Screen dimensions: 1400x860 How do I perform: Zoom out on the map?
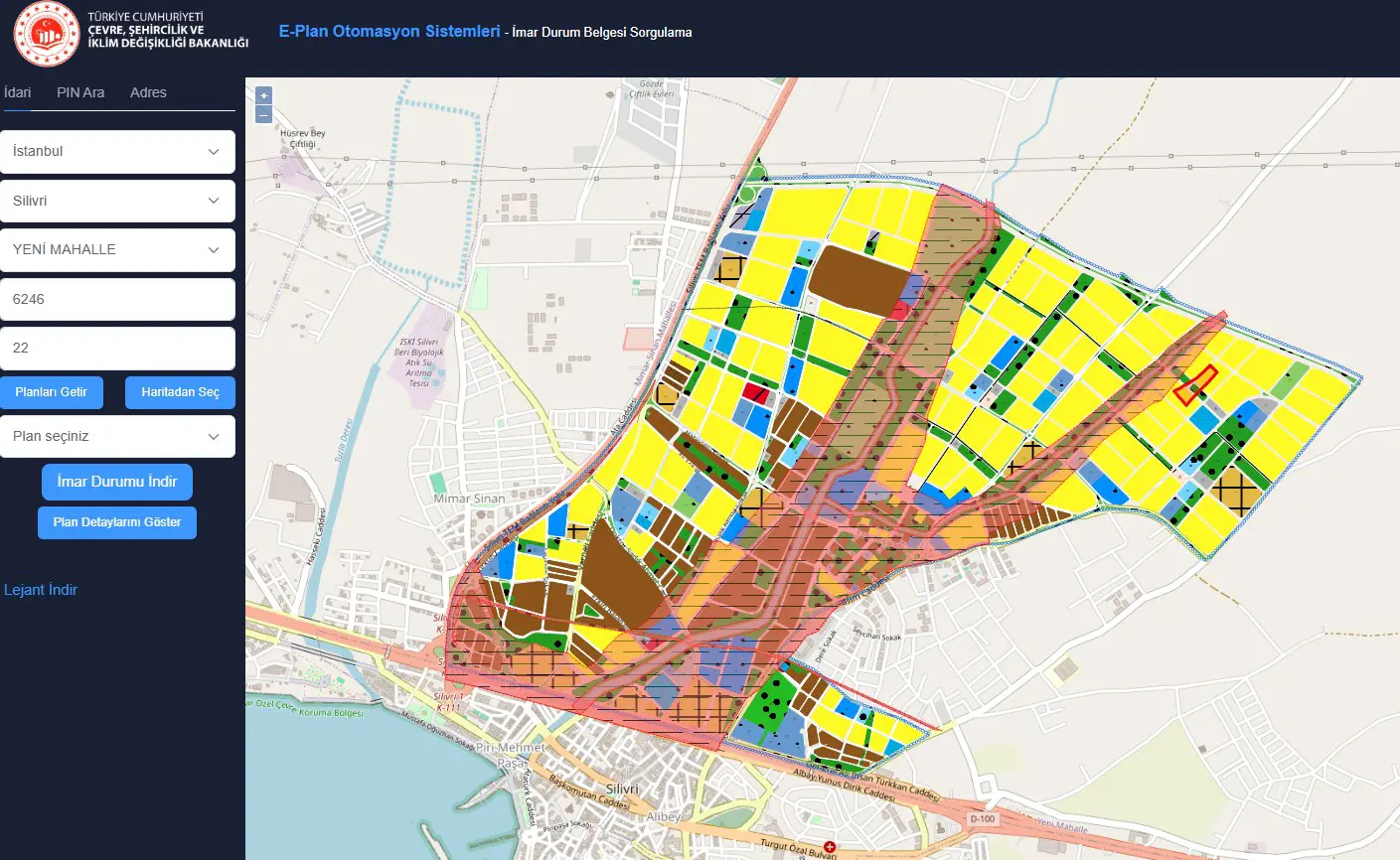pos(263,114)
